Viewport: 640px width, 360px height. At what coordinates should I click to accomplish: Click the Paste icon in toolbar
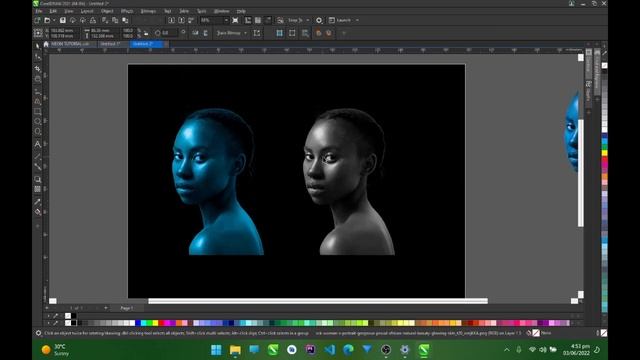click(x=125, y=20)
